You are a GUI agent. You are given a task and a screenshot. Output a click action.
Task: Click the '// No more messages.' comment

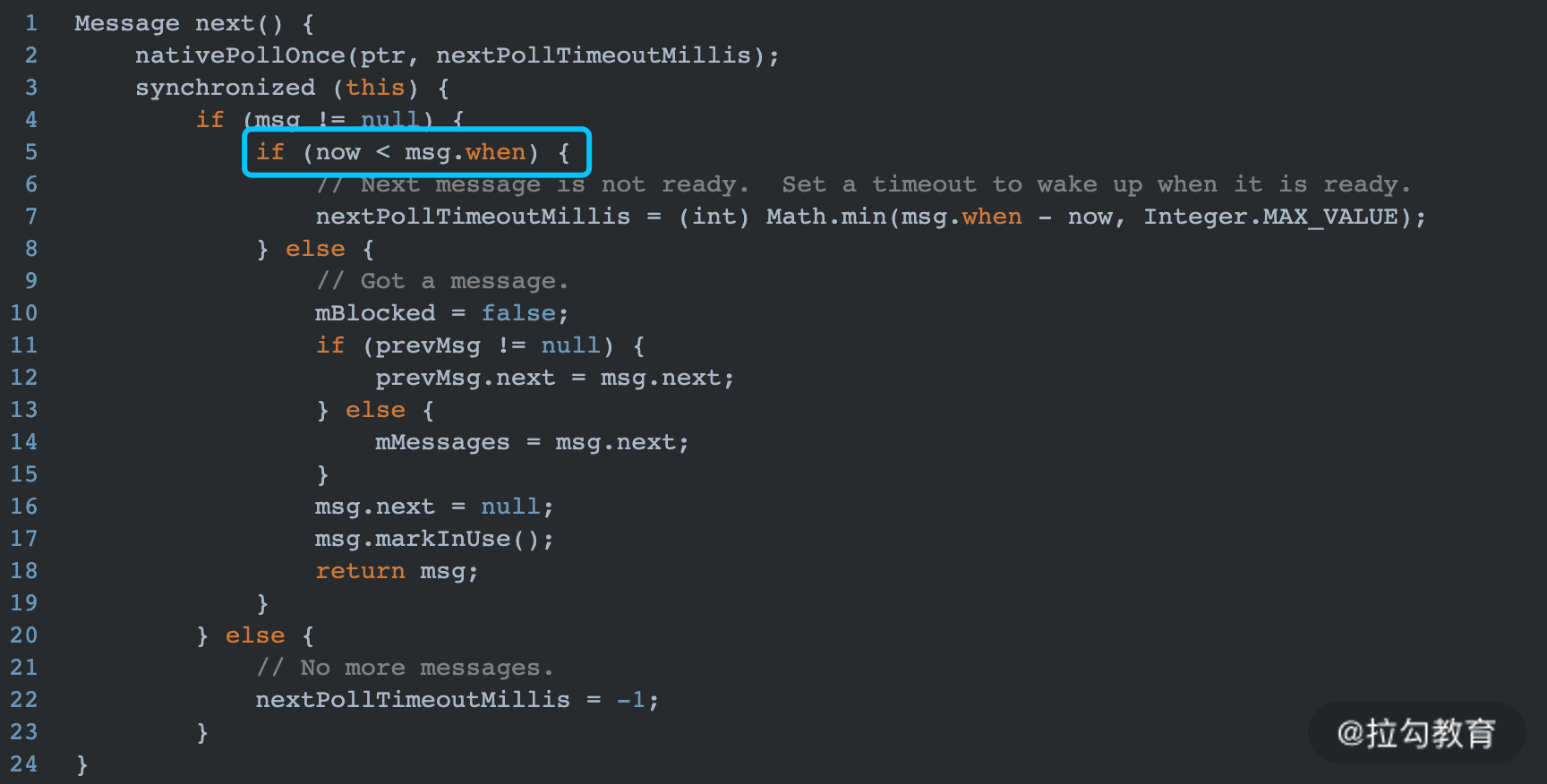click(405, 668)
